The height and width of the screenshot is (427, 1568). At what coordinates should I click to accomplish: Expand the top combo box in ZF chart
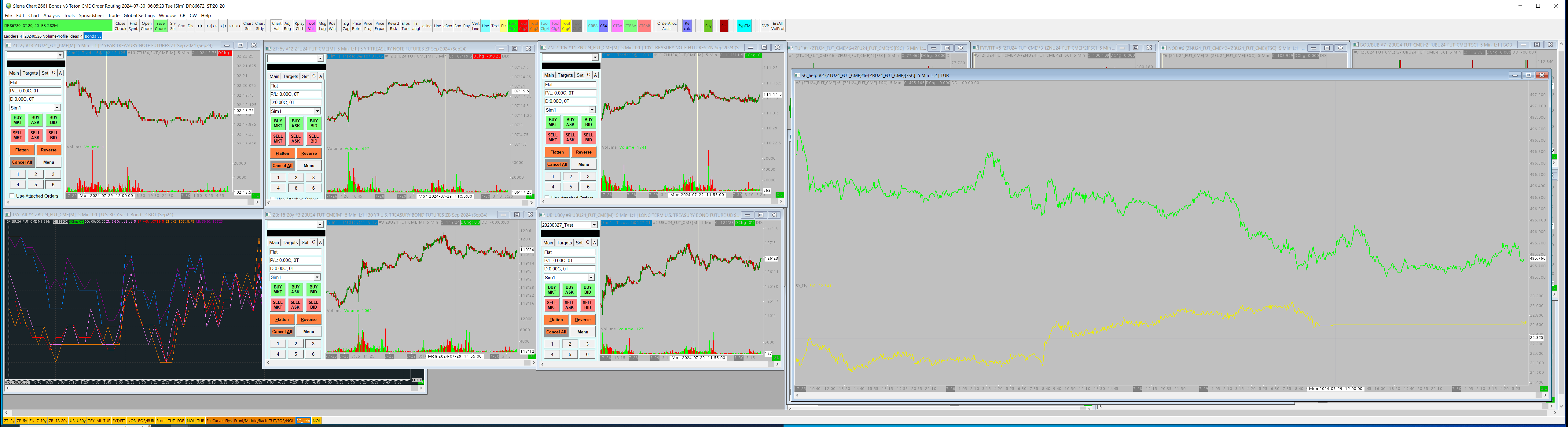[x=320, y=58]
